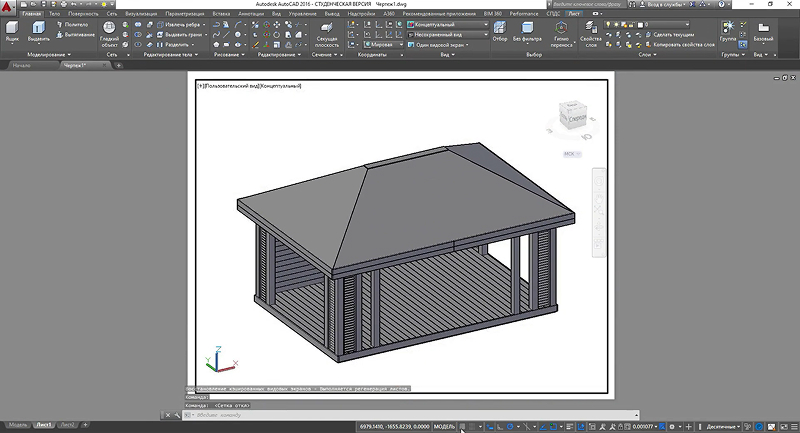Expand the Рисование panel

click(229, 55)
